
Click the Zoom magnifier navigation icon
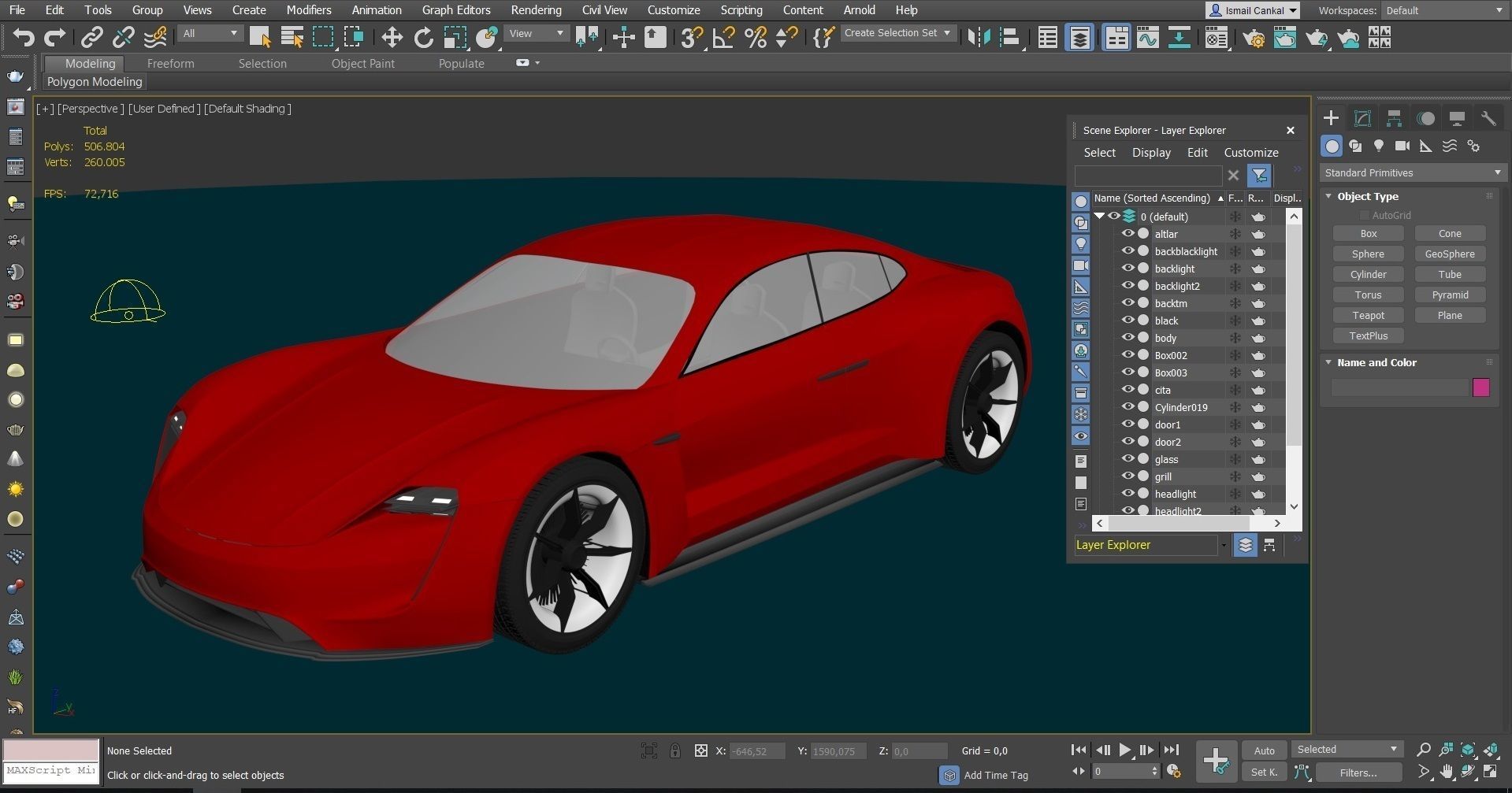click(1423, 750)
